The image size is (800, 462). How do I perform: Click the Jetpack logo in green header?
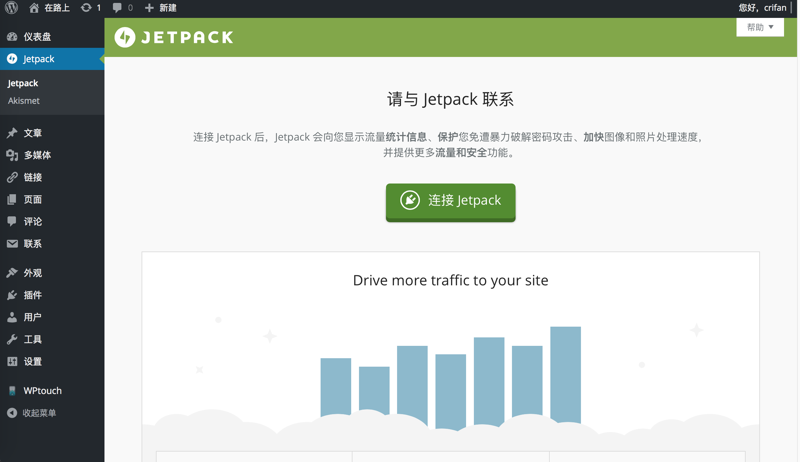click(173, 37)
